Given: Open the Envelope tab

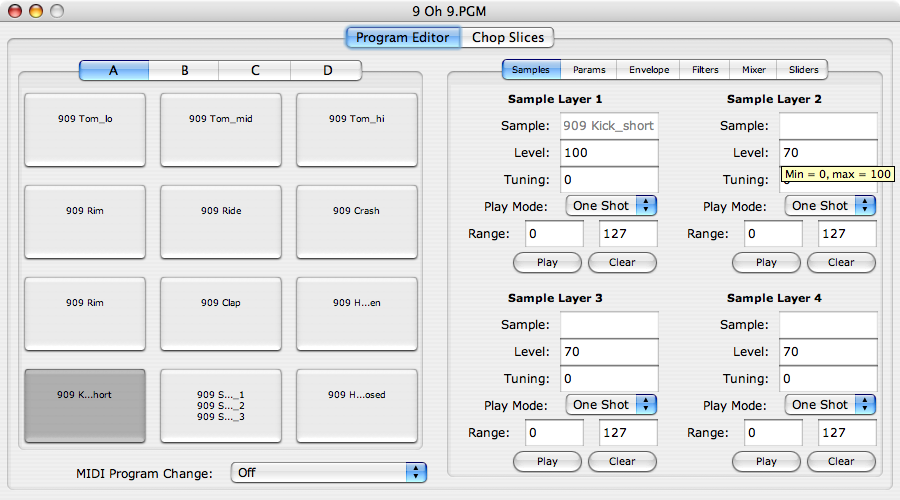Looking at the screenshot, I should pyautogui.click(x=649, y=69).
